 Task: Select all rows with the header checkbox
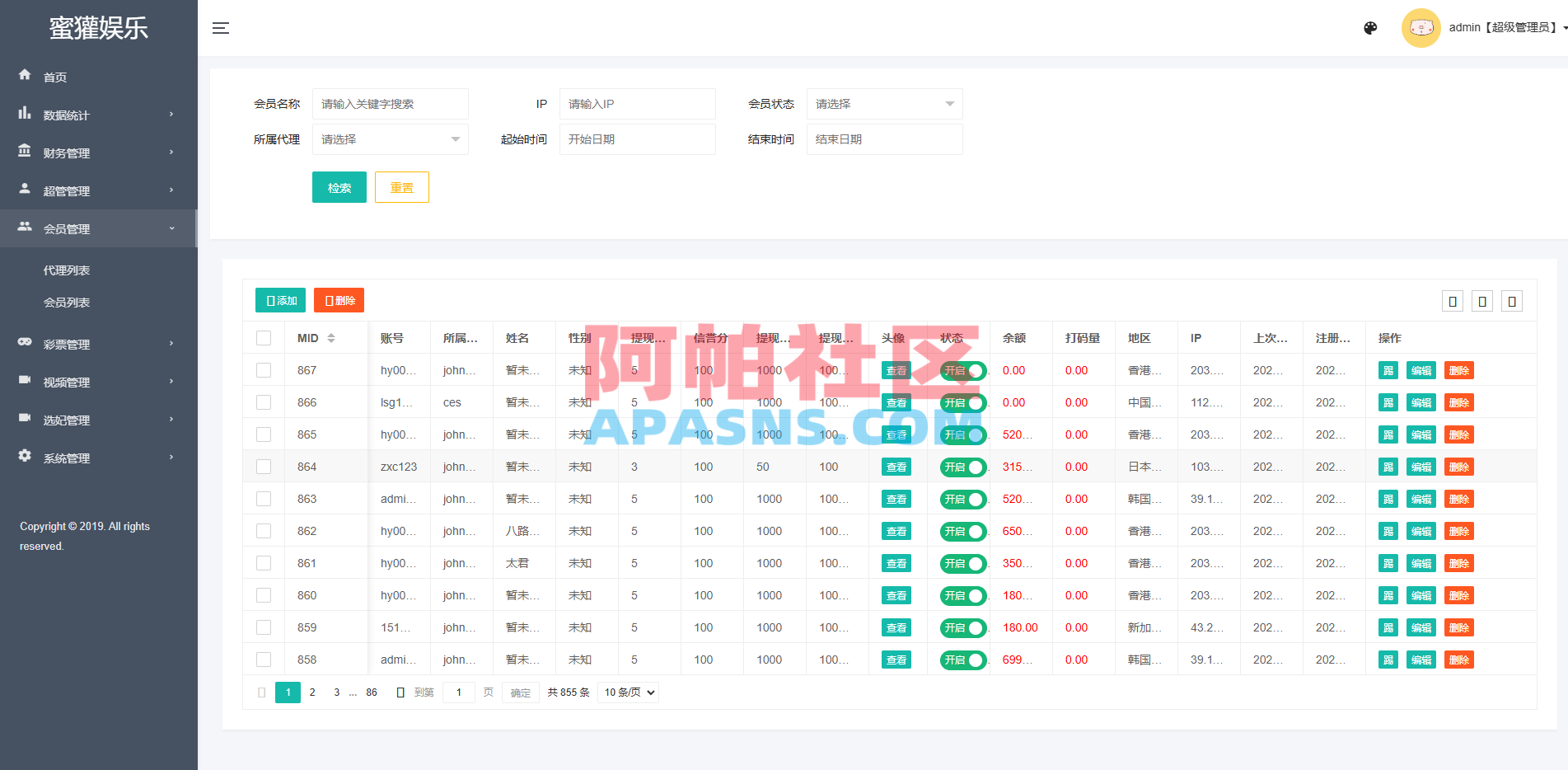(263, 337)
